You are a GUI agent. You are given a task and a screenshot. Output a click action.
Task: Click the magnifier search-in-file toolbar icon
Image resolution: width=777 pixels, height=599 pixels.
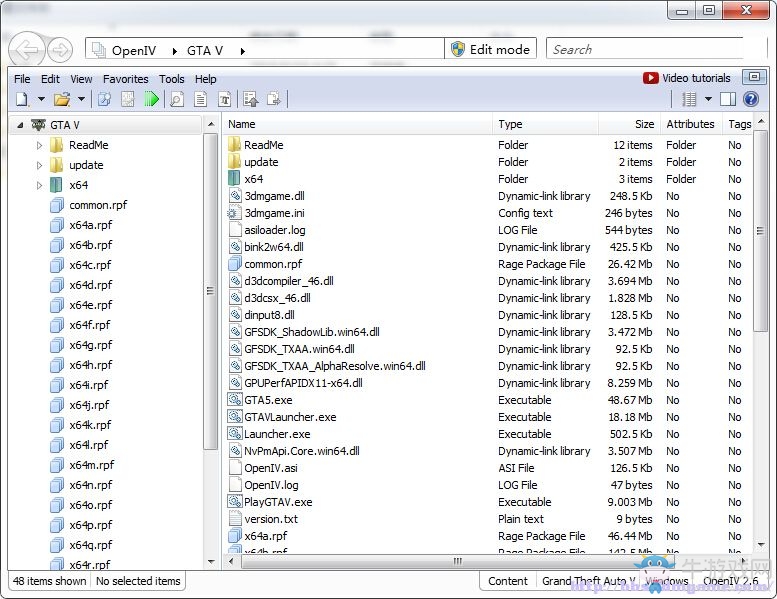[177, 99]
